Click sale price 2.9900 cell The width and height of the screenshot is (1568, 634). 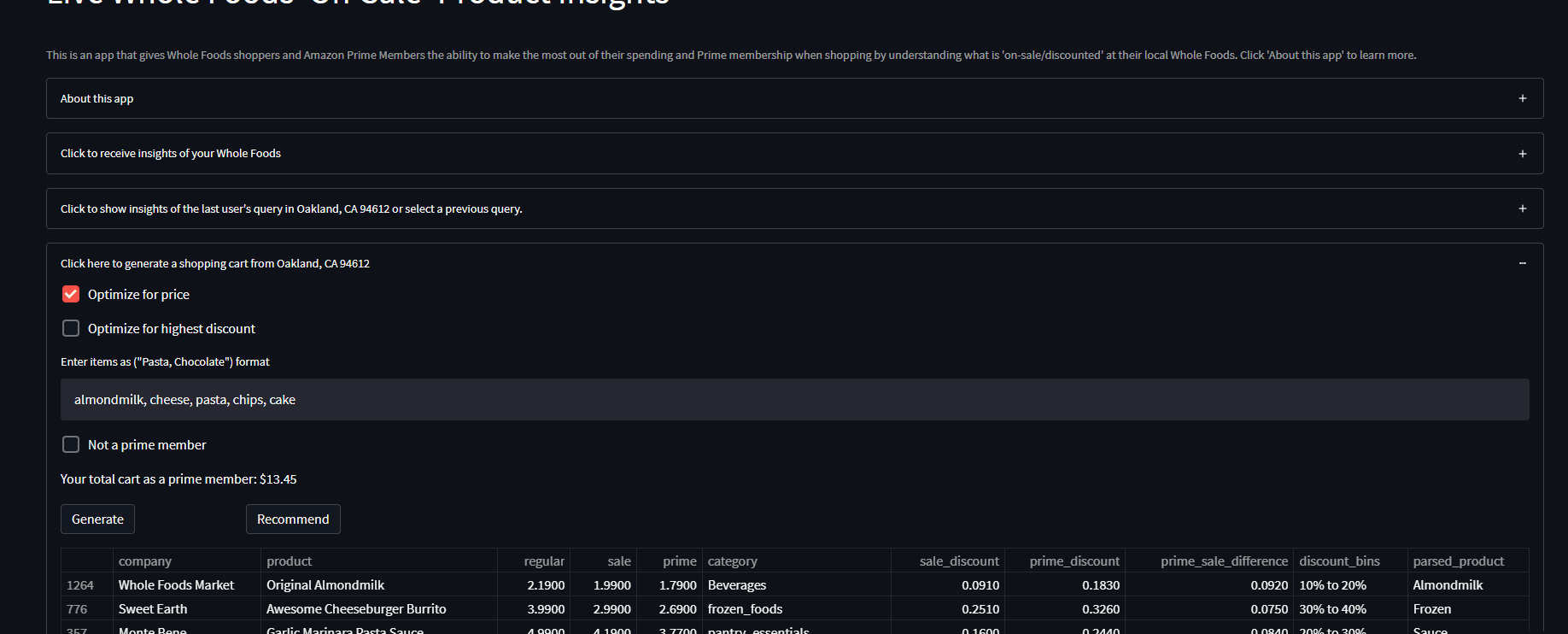[x=603, y=609]
